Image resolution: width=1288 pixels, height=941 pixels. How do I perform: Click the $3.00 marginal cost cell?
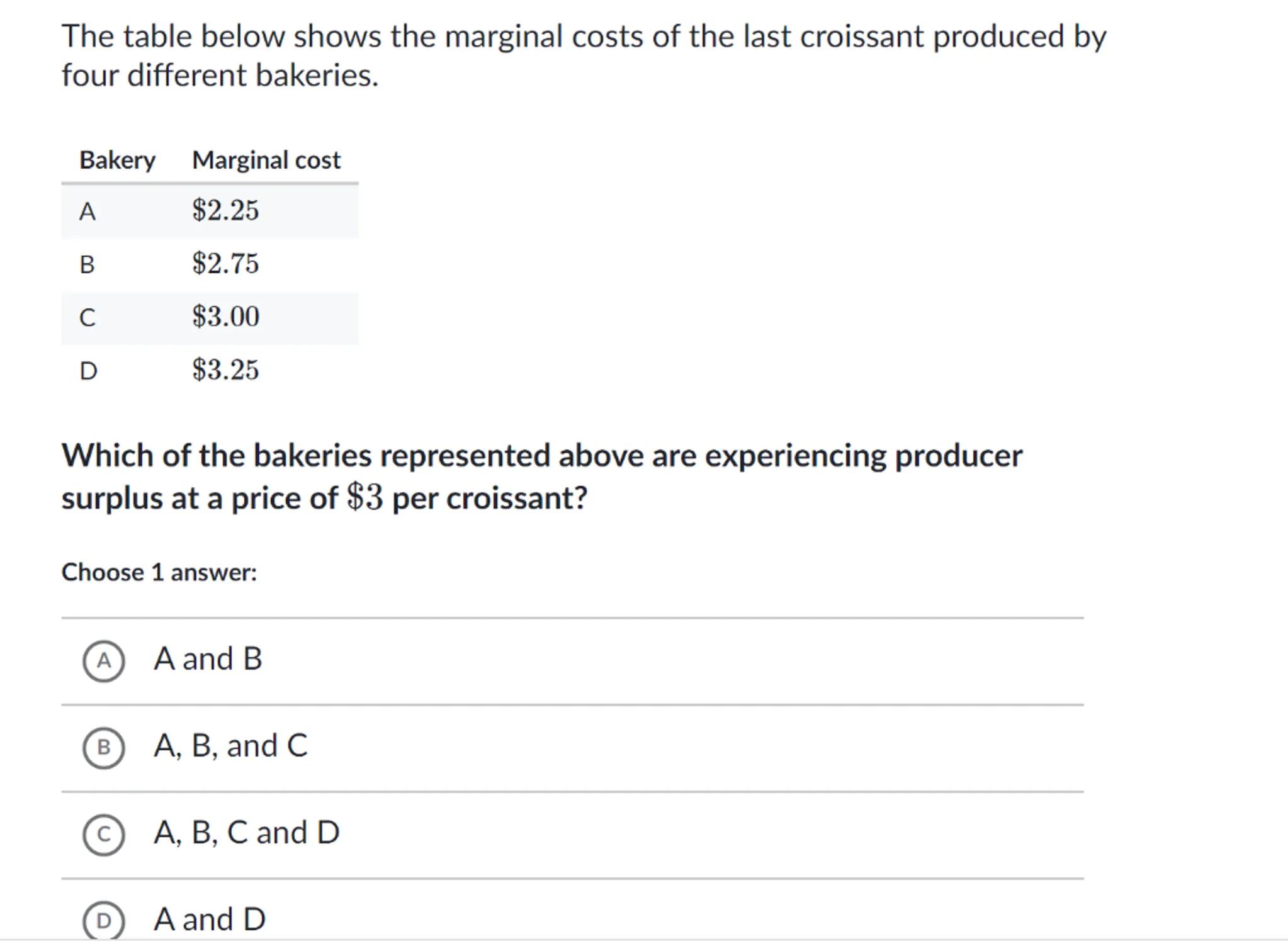(x=225, y=317)
